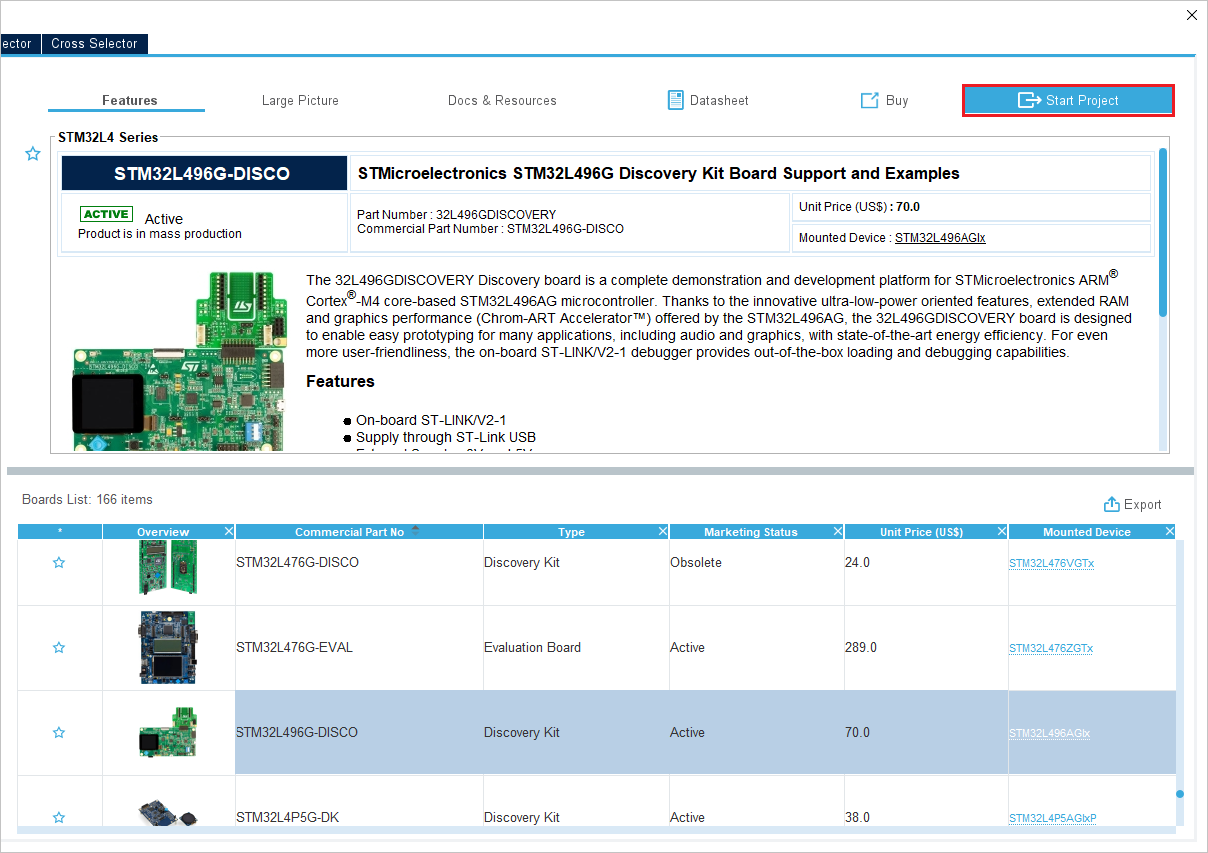Click the Type column header
The image size is (1208, 853).
tap(571, 532)
